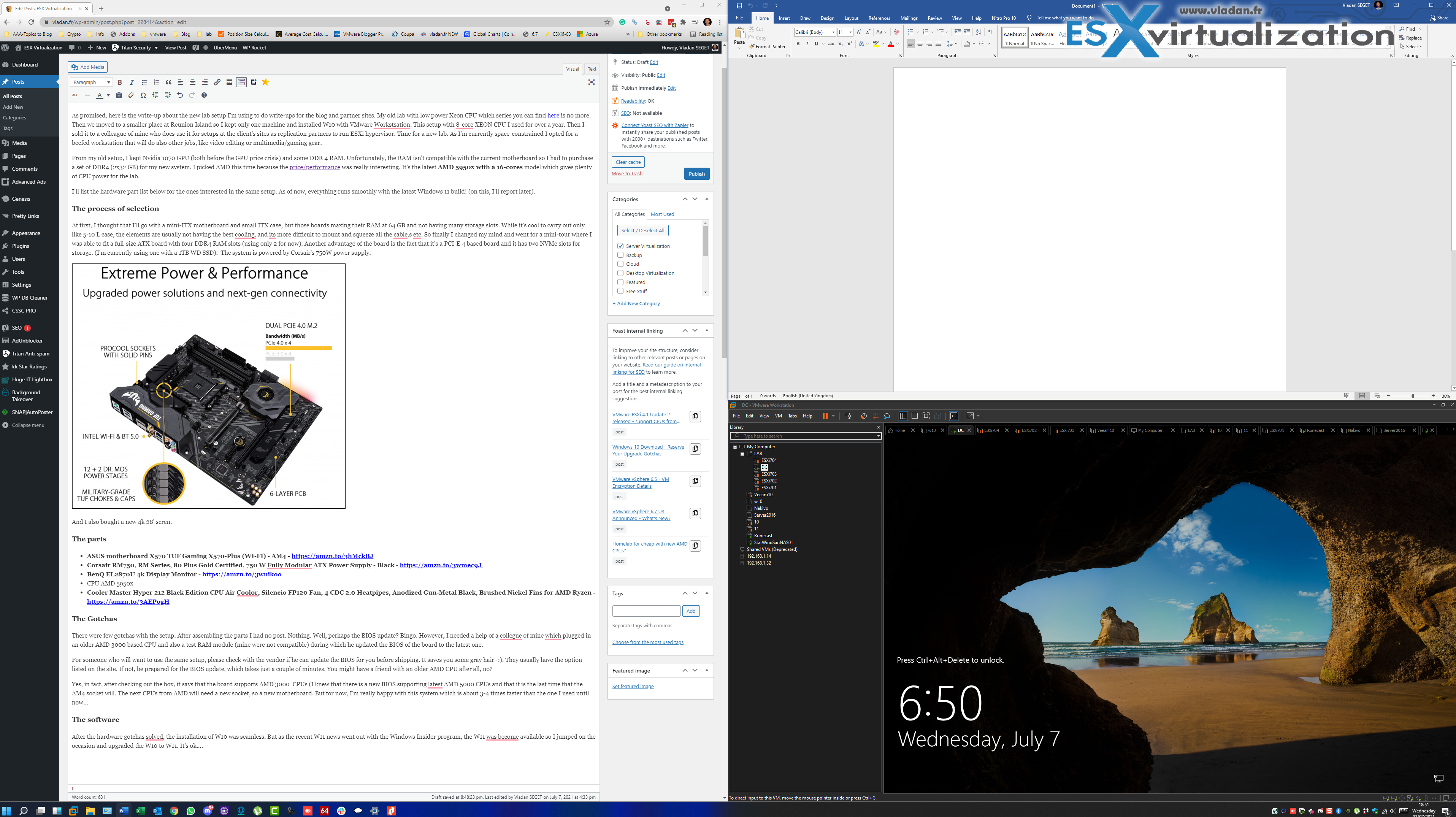
Task: Send Ctrl+Alt+Del to VM in VMware toolbar
Action: pos(847,416)
